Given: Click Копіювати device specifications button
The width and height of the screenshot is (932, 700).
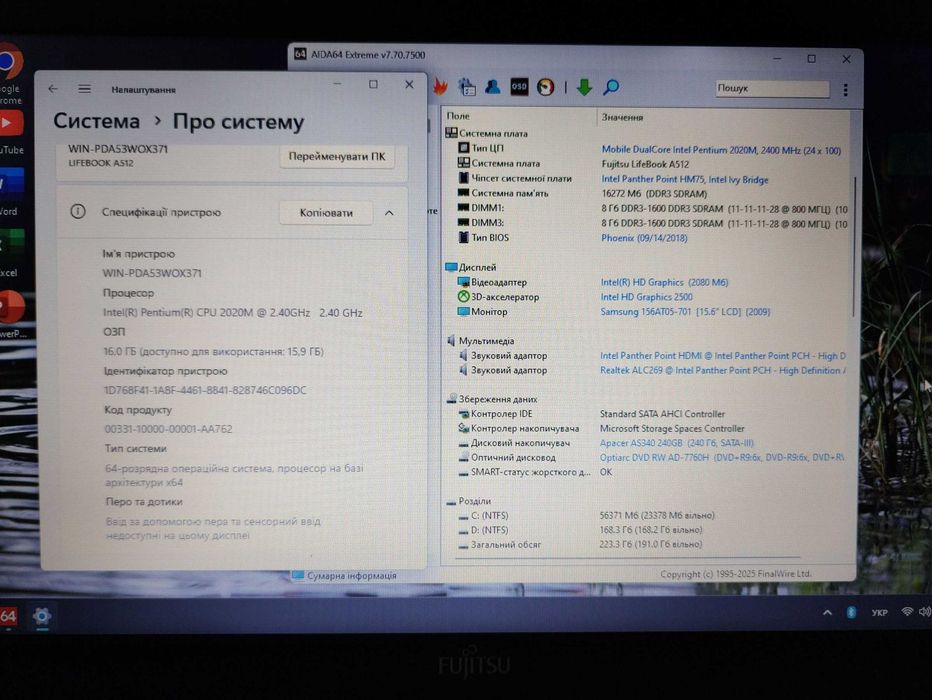Looking at the screenshot, I should (x=326, y=213).
